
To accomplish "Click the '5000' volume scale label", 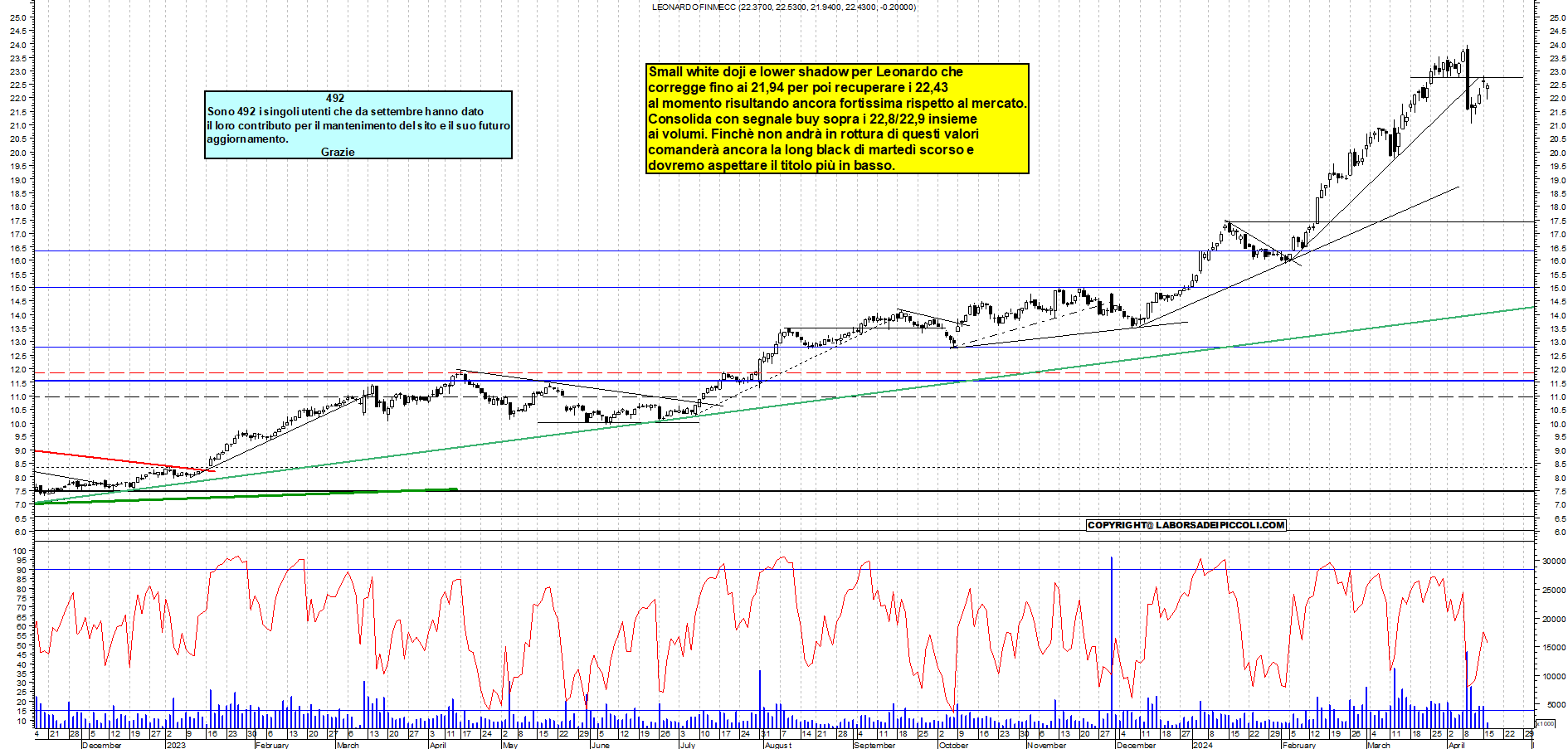I will pyautogui.click(x=1556, y=705).
